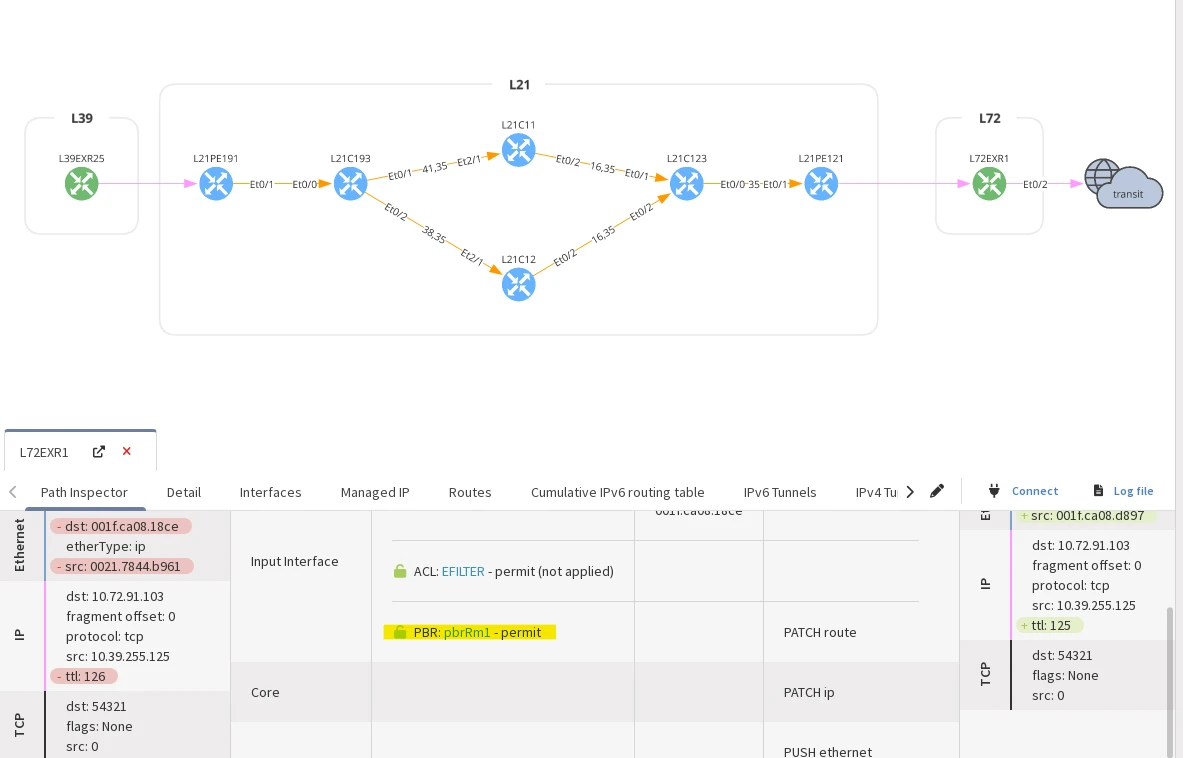The height and width of the screenshot is (758, 1183).
Task: Click the L21C193 router node
Action: pos(350,183)
